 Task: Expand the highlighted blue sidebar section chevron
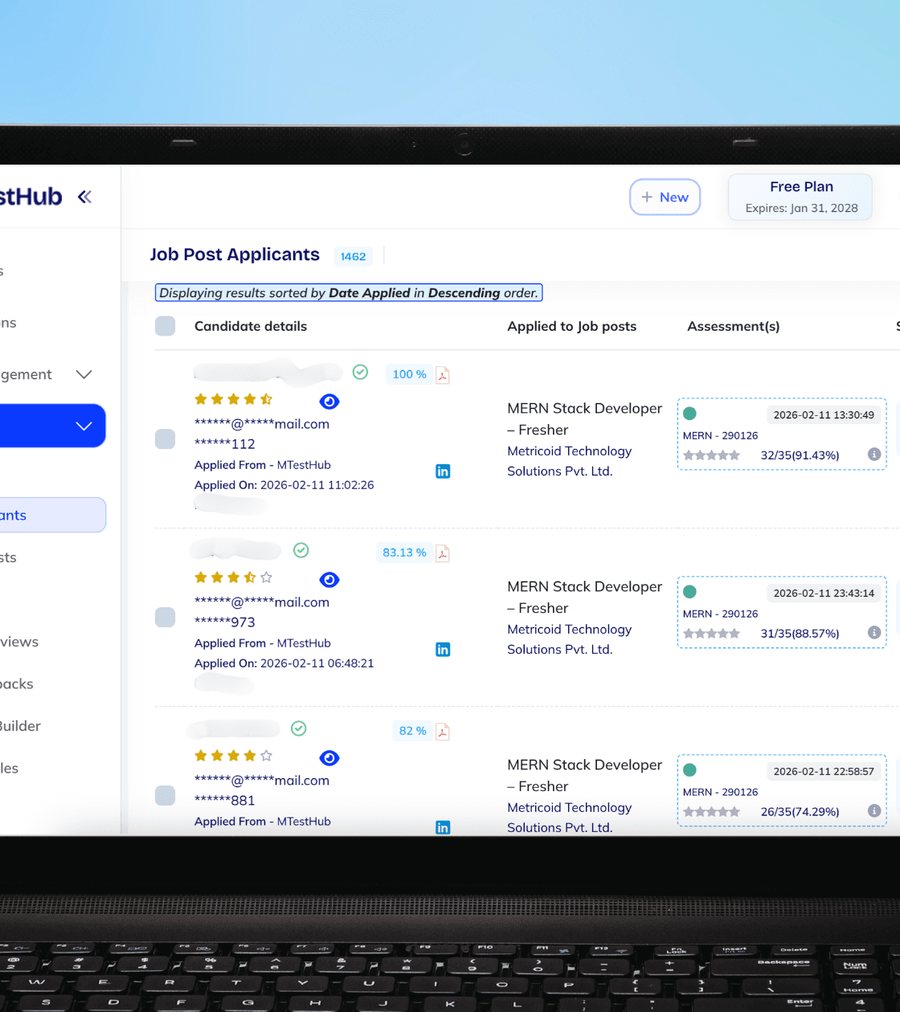tap(84, 426)
